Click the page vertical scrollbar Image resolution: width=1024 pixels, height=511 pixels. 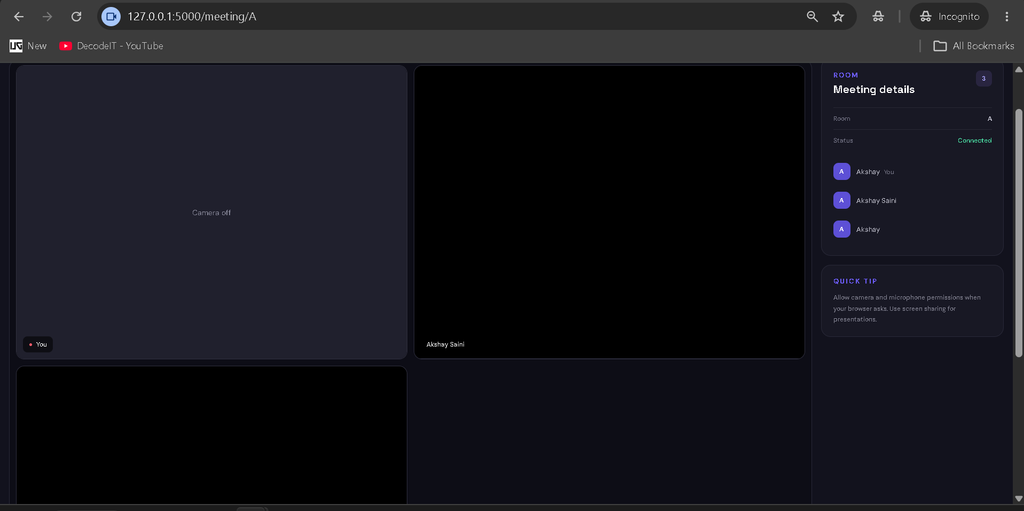(1018, 232)
